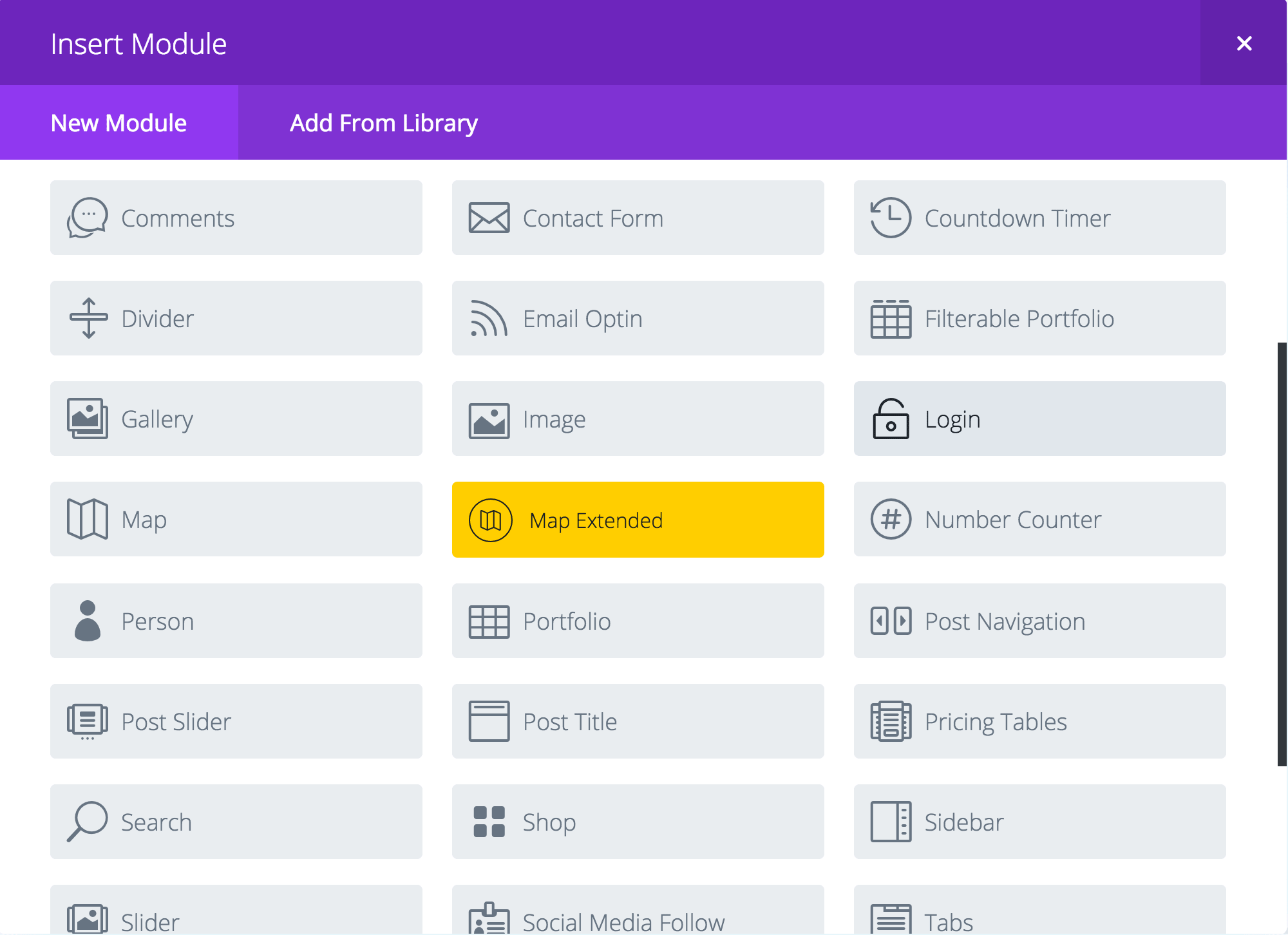Click the Email Optin signal icon
The height and width of the screenshot is (935, 1288).
pos(489,318)
